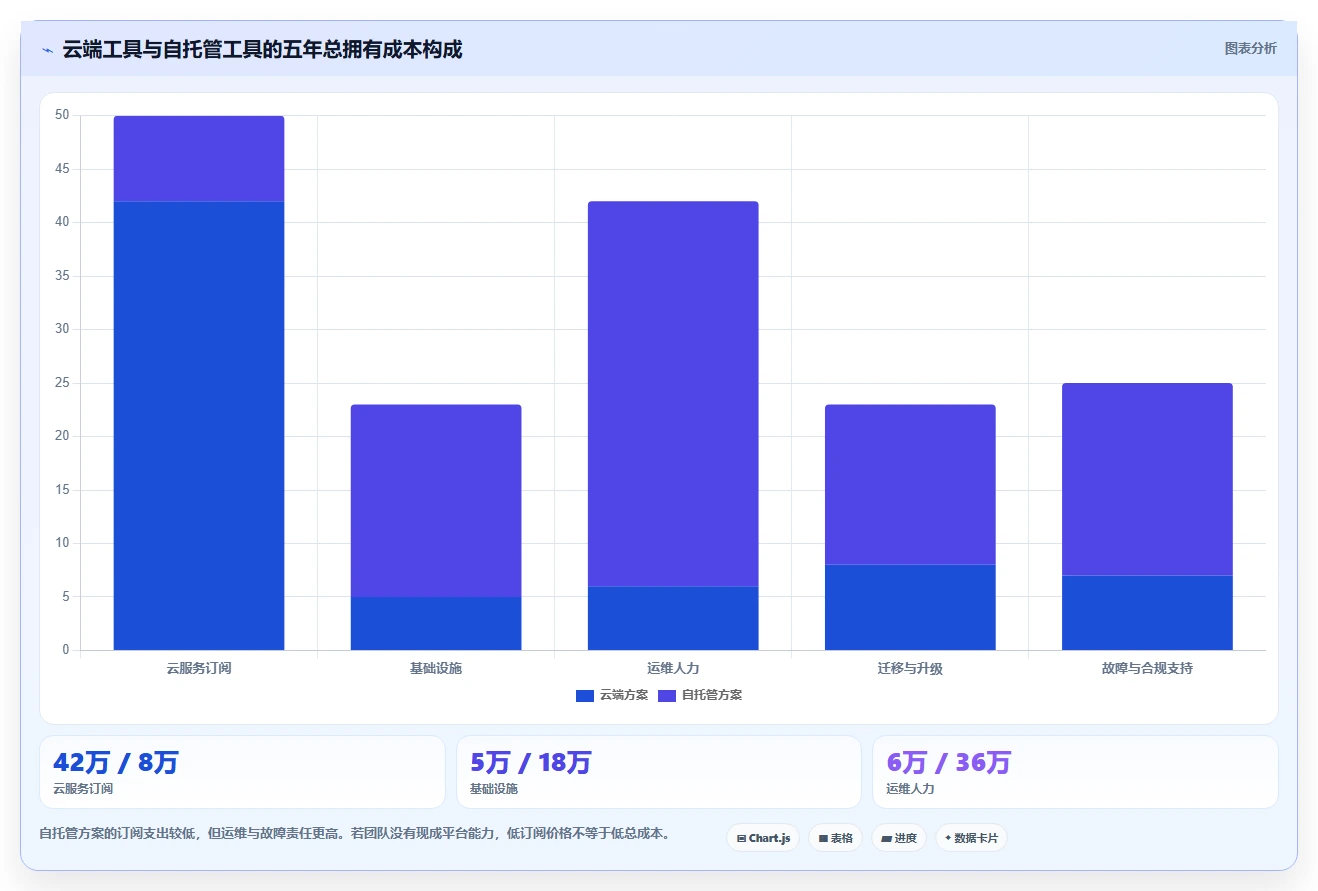Click the 数据卡片 tag
The width and height of the screenshot is (1318, 891).
tap(971, 838)
